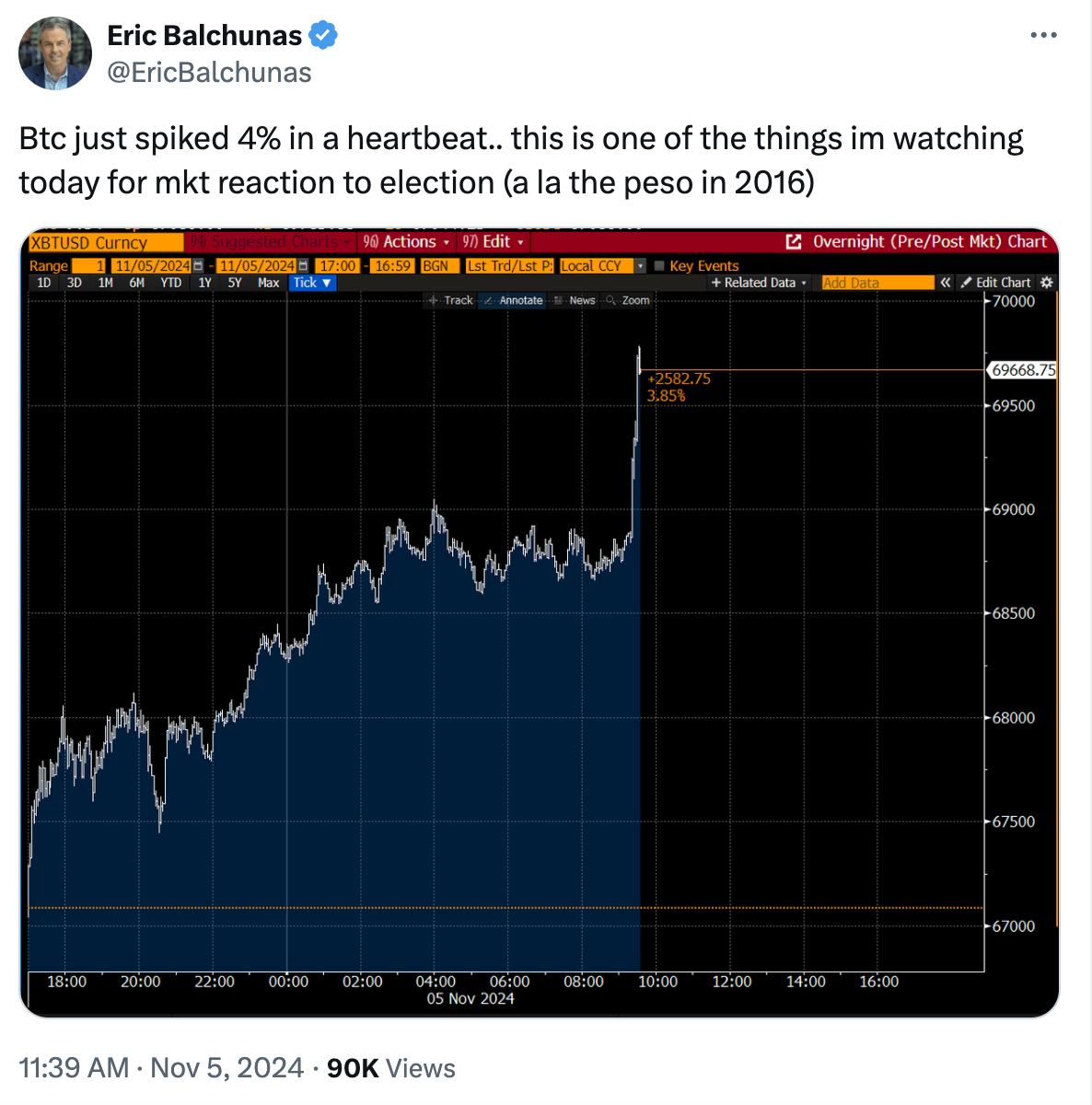This screenshot has width=1092, height=1105.
Task: Expand the Actions dropdown menu
Action: (406, 241)
